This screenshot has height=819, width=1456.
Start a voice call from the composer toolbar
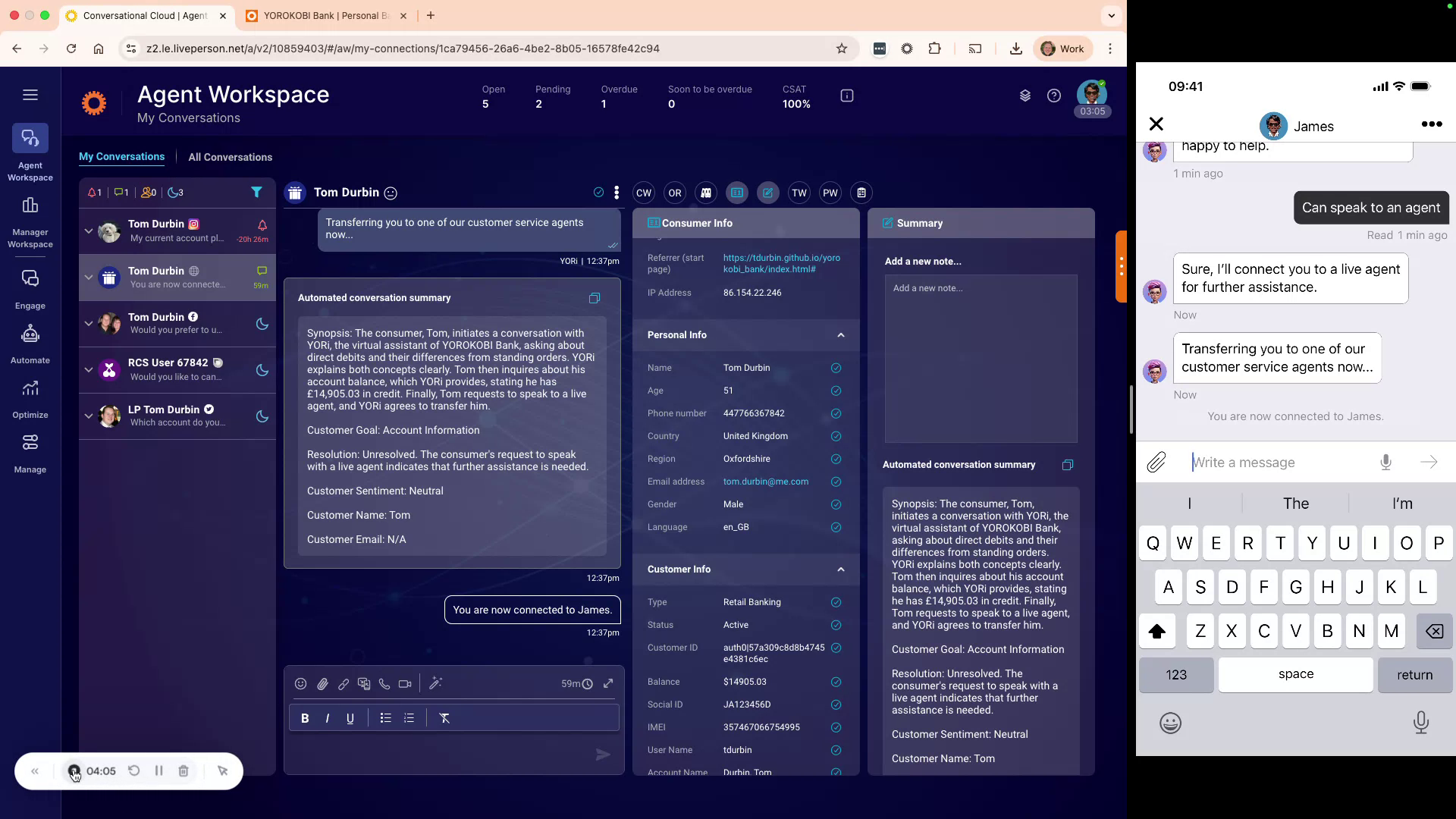point(384,683)
